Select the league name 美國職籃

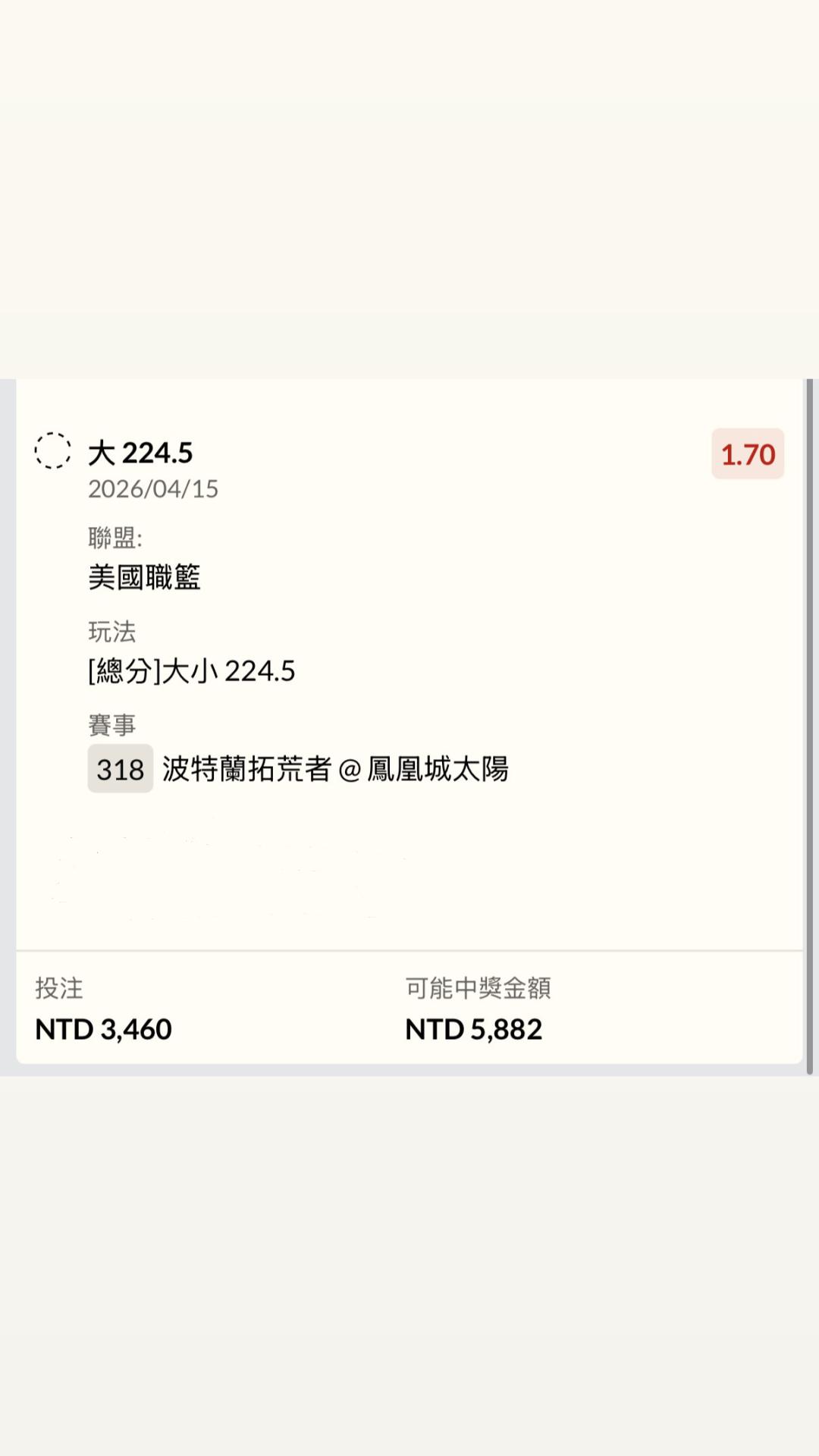[145, 578]
